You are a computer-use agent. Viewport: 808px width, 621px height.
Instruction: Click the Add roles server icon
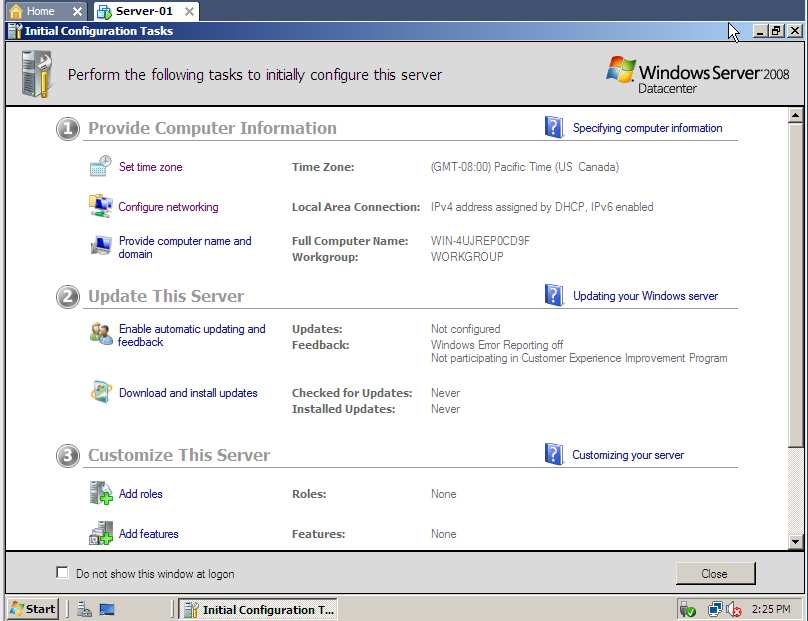pyautogui.click(x=100, y=493)
